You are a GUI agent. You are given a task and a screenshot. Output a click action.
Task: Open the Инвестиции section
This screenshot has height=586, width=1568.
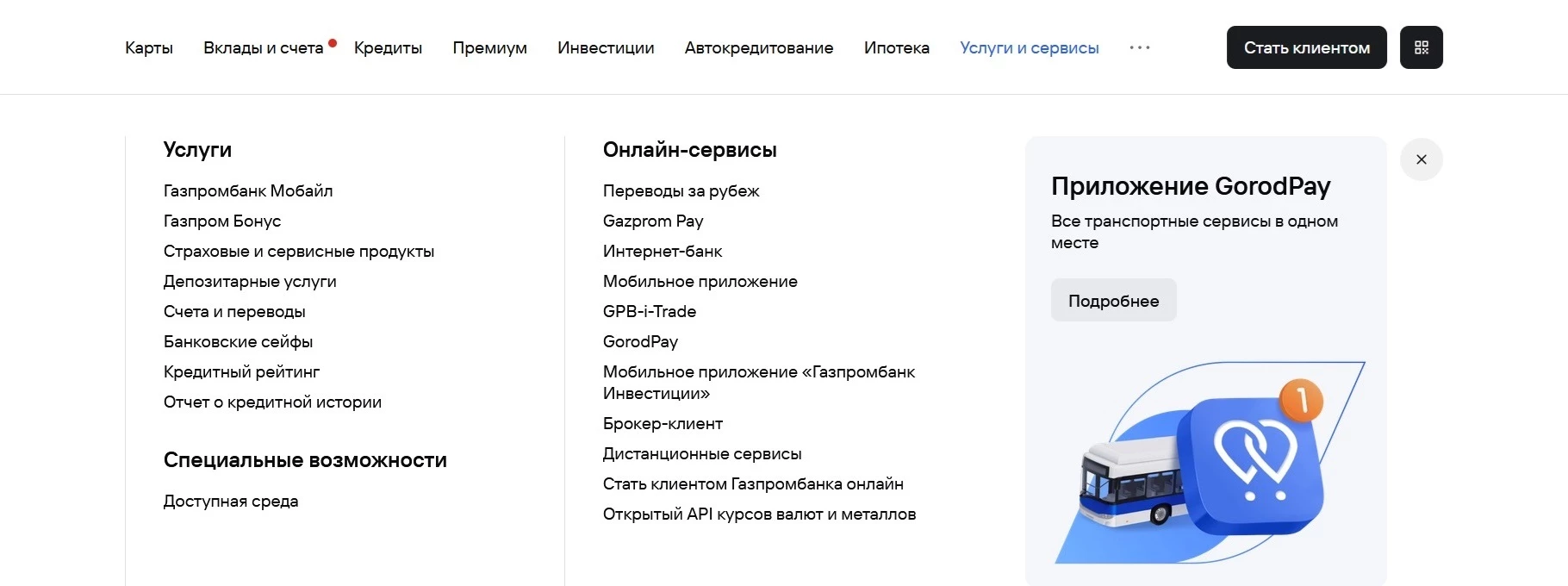tap(606, 48)
